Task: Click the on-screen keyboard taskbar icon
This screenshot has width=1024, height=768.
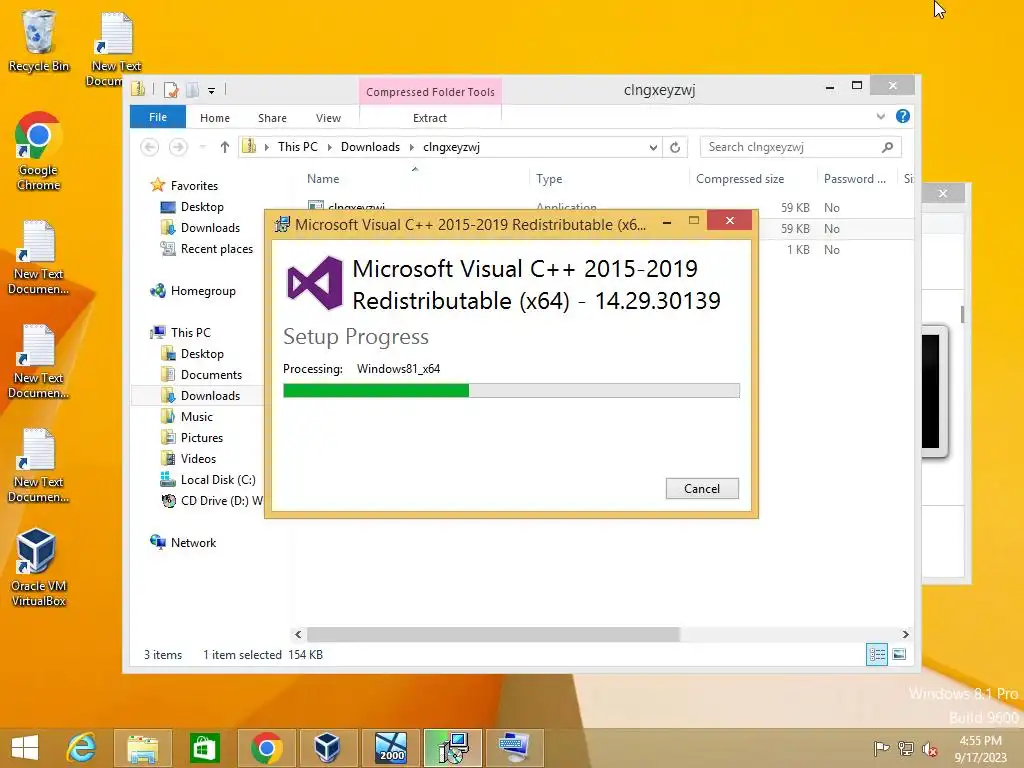Action: point(514,748)
